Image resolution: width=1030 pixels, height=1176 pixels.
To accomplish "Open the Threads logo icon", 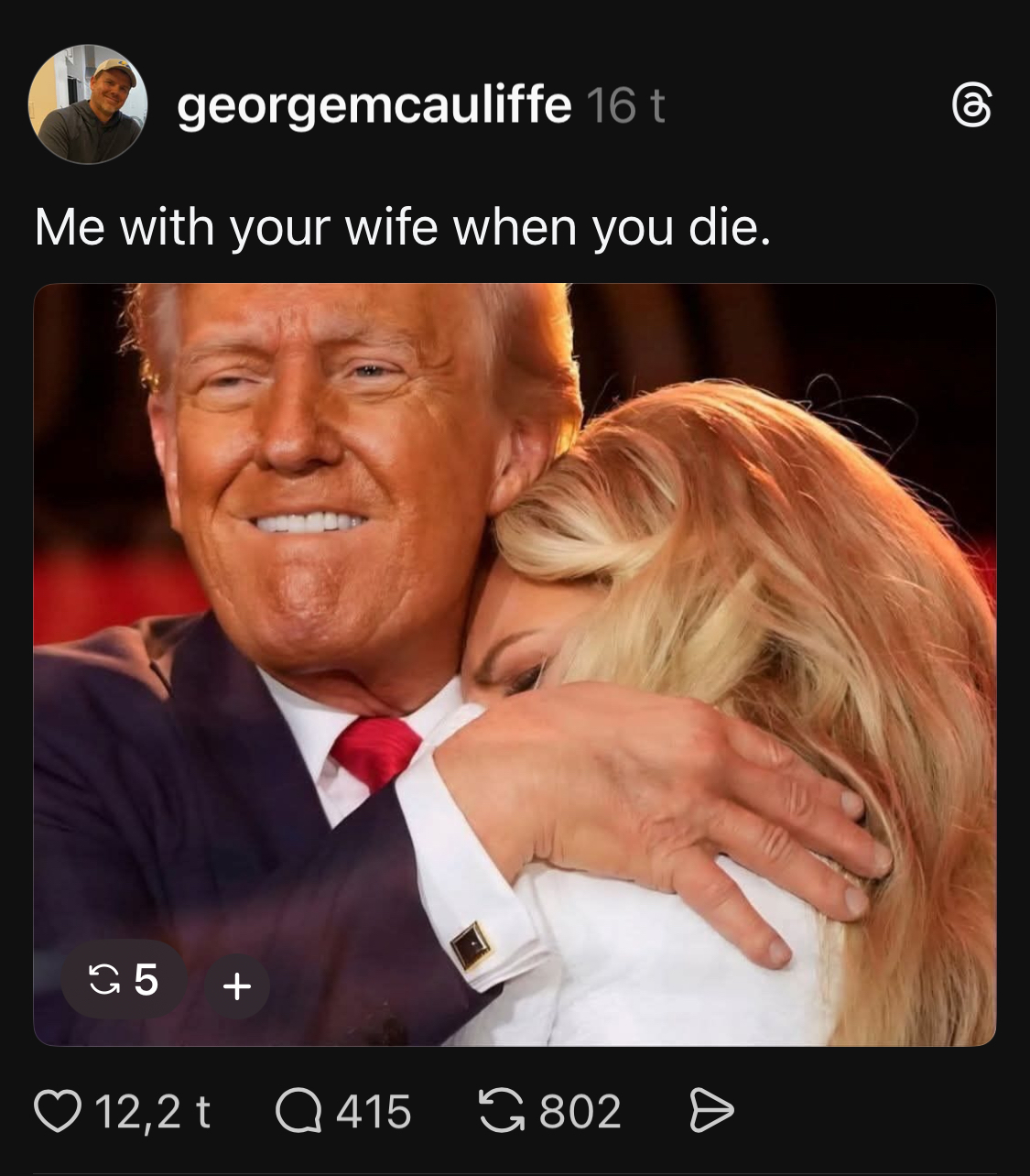I will (971, 105).
